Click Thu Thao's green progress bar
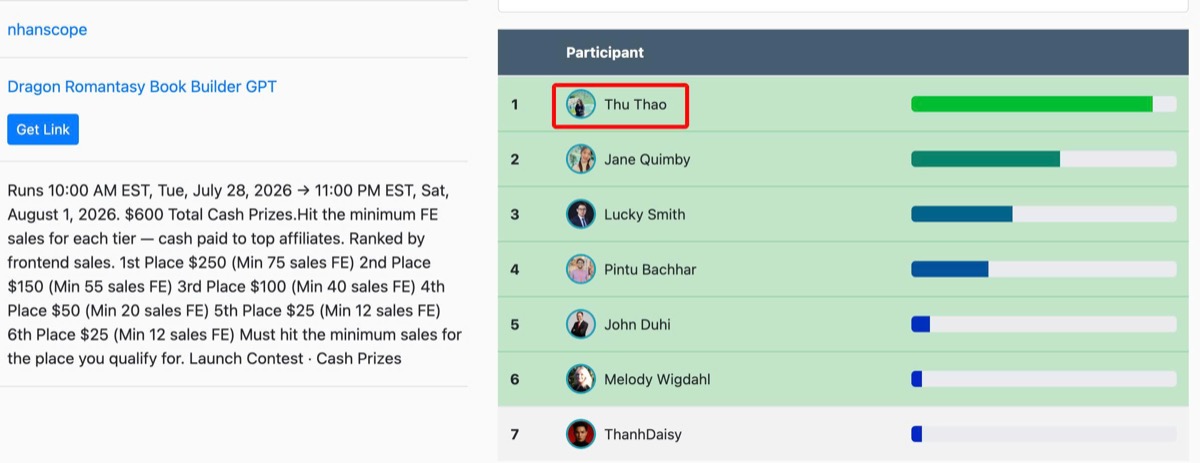The image size is (1200, 463). pos(1044,104)
